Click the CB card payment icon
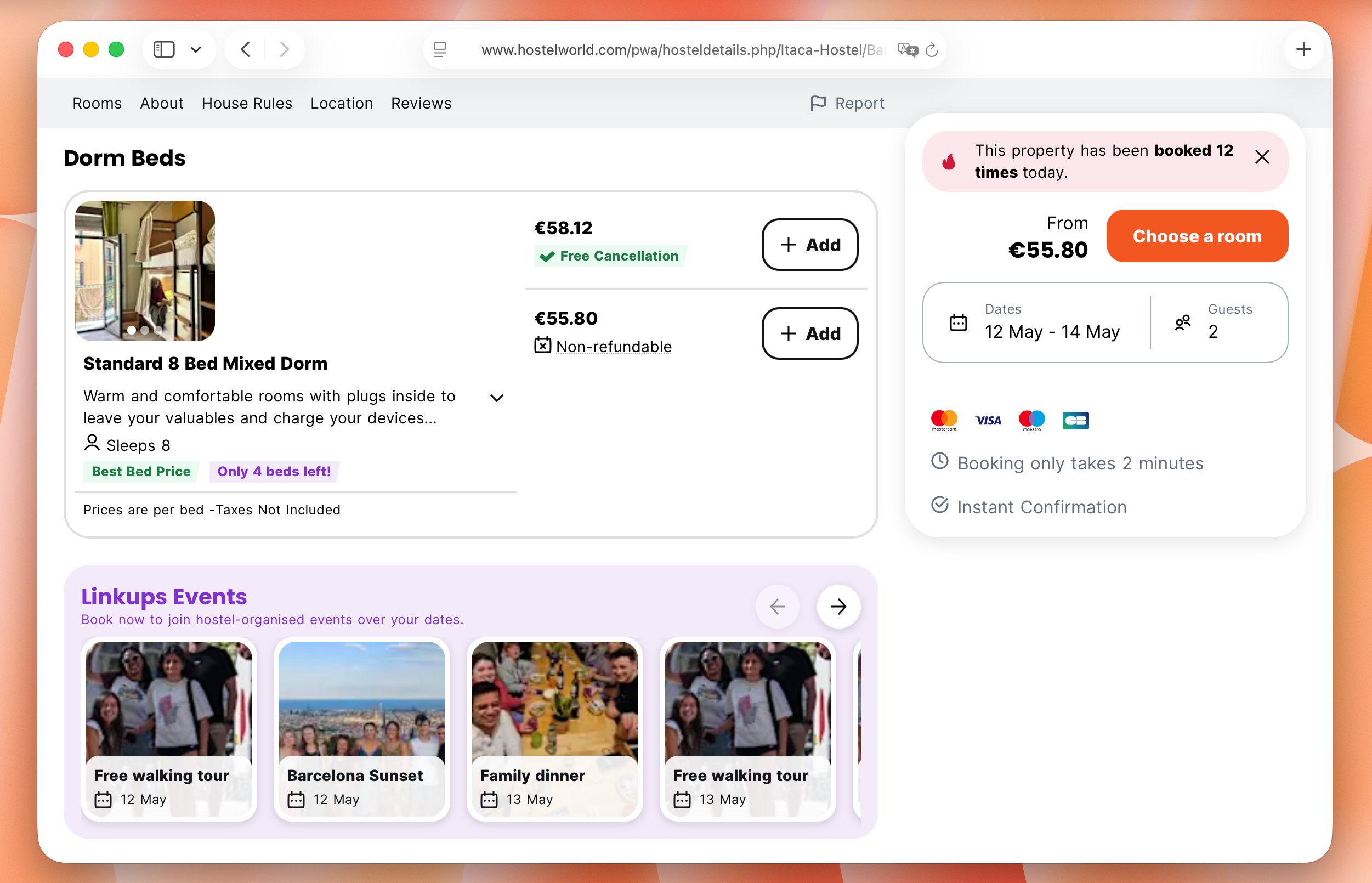 pos(1075,420)
